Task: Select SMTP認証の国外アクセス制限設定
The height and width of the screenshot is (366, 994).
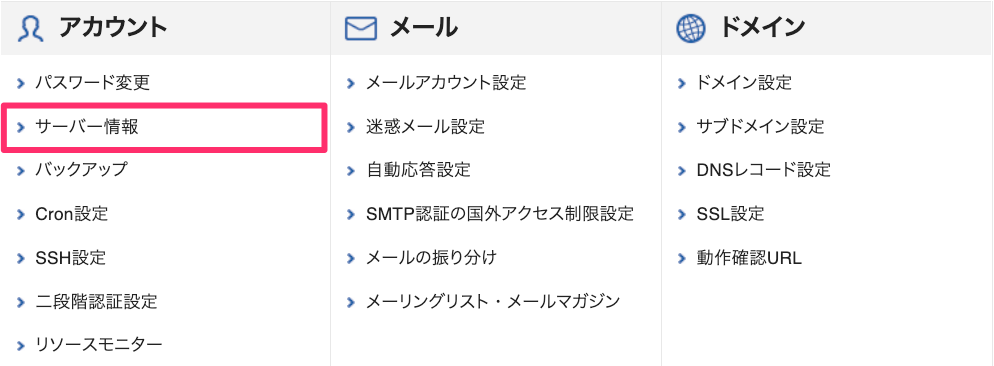Action: point(500,214)
